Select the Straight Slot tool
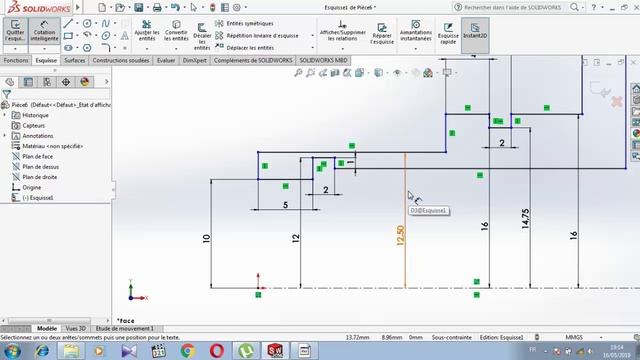The height and width of the screenshot is (360, 640). click(x=68, y=48)
